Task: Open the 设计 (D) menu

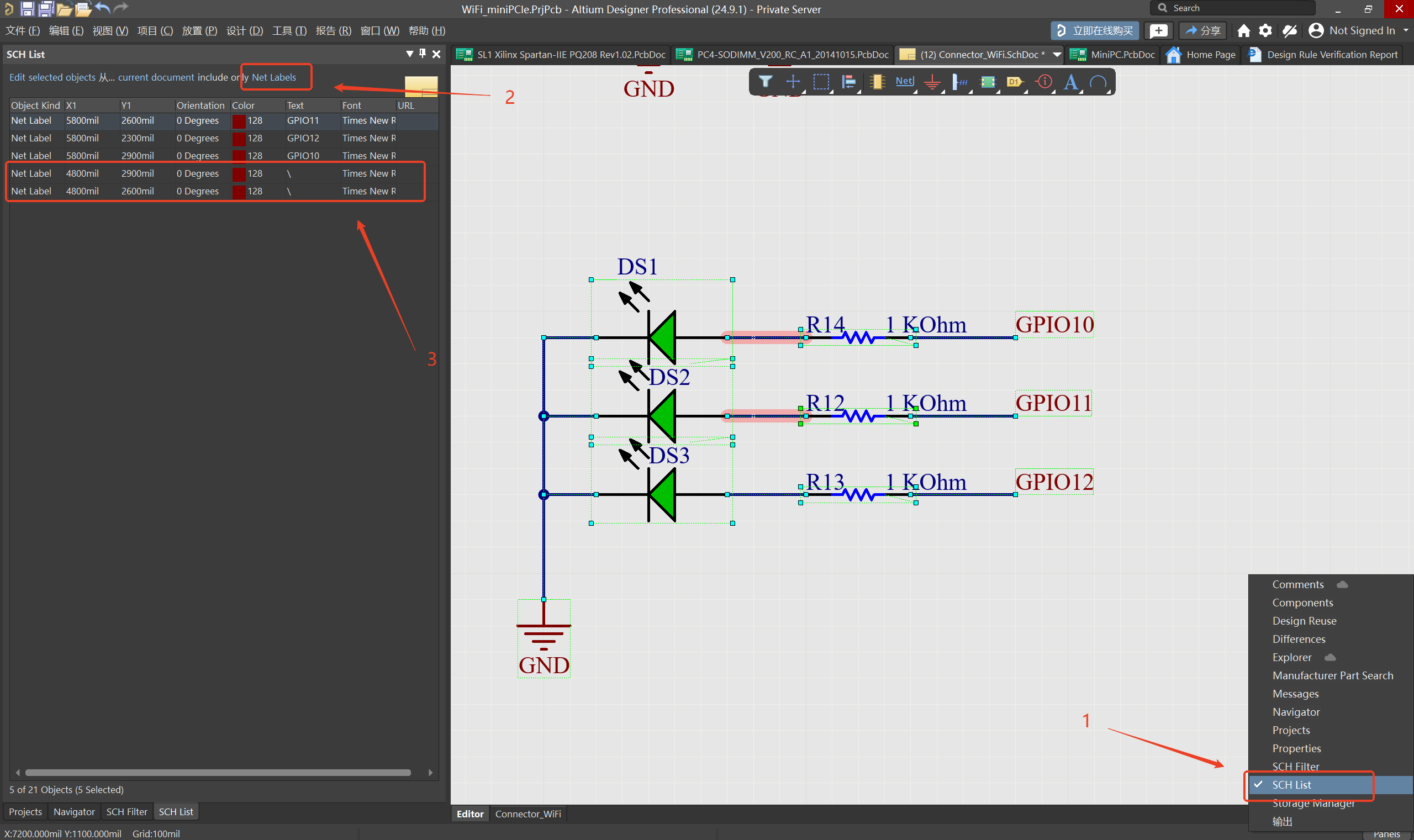Action: (245, 30)
